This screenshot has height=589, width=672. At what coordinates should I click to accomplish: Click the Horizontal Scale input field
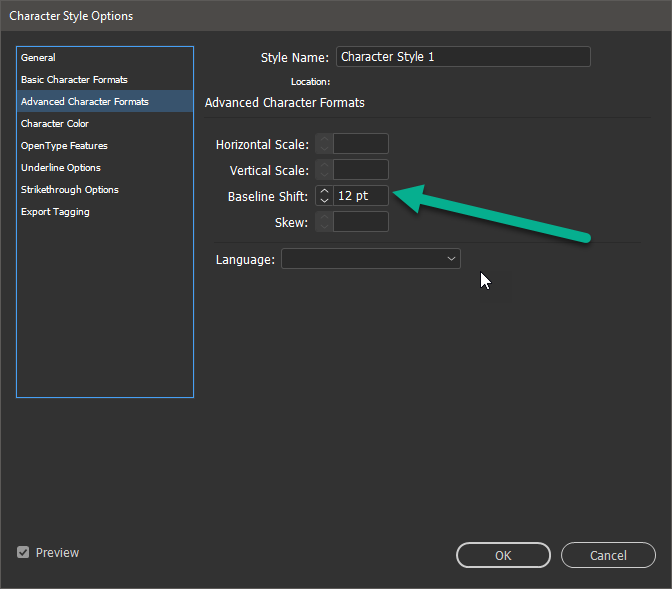tap(360, 144)
